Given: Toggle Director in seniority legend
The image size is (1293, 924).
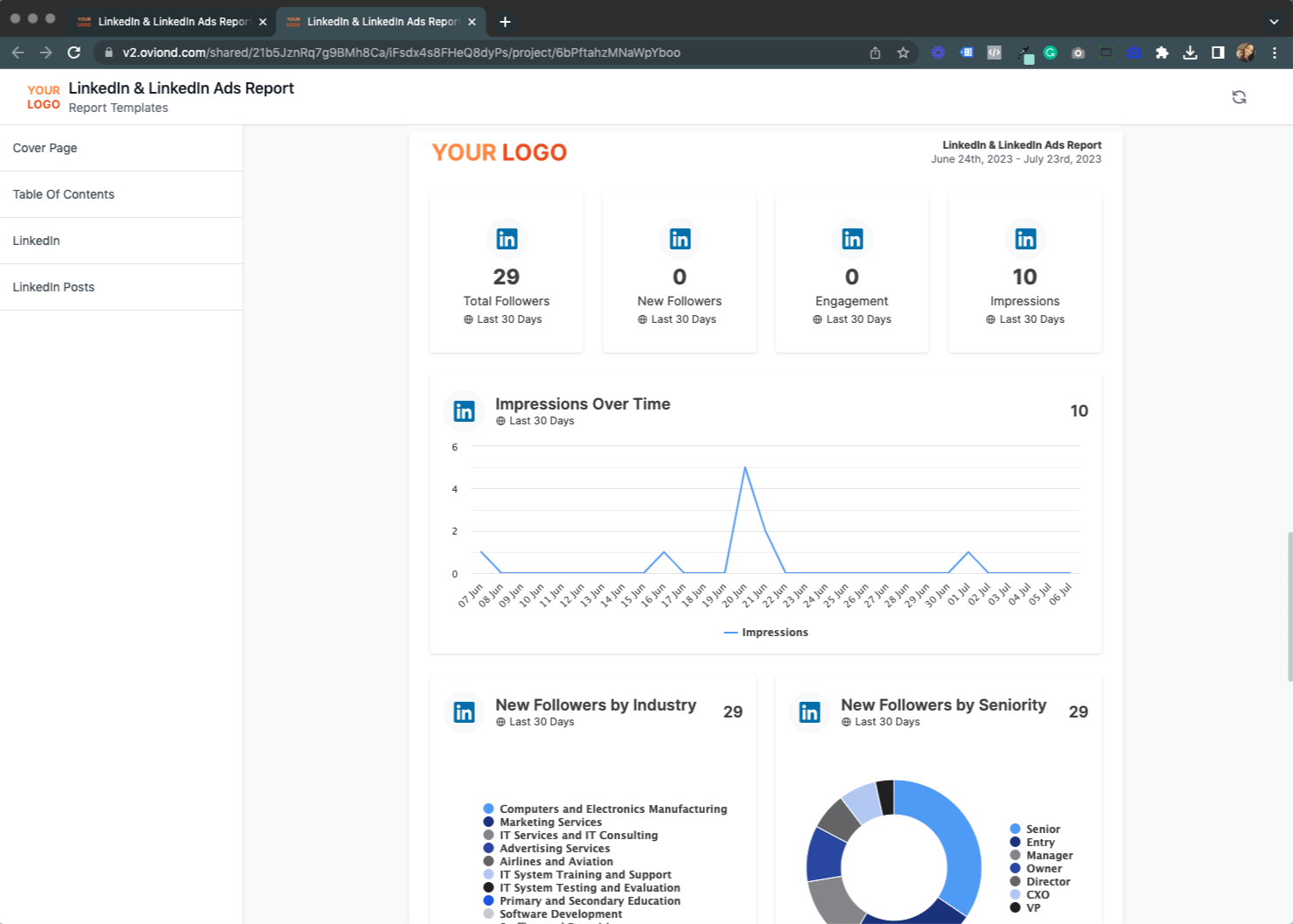Looking at the screenshot, I should pyautogui.click(x=1040, y=881).
